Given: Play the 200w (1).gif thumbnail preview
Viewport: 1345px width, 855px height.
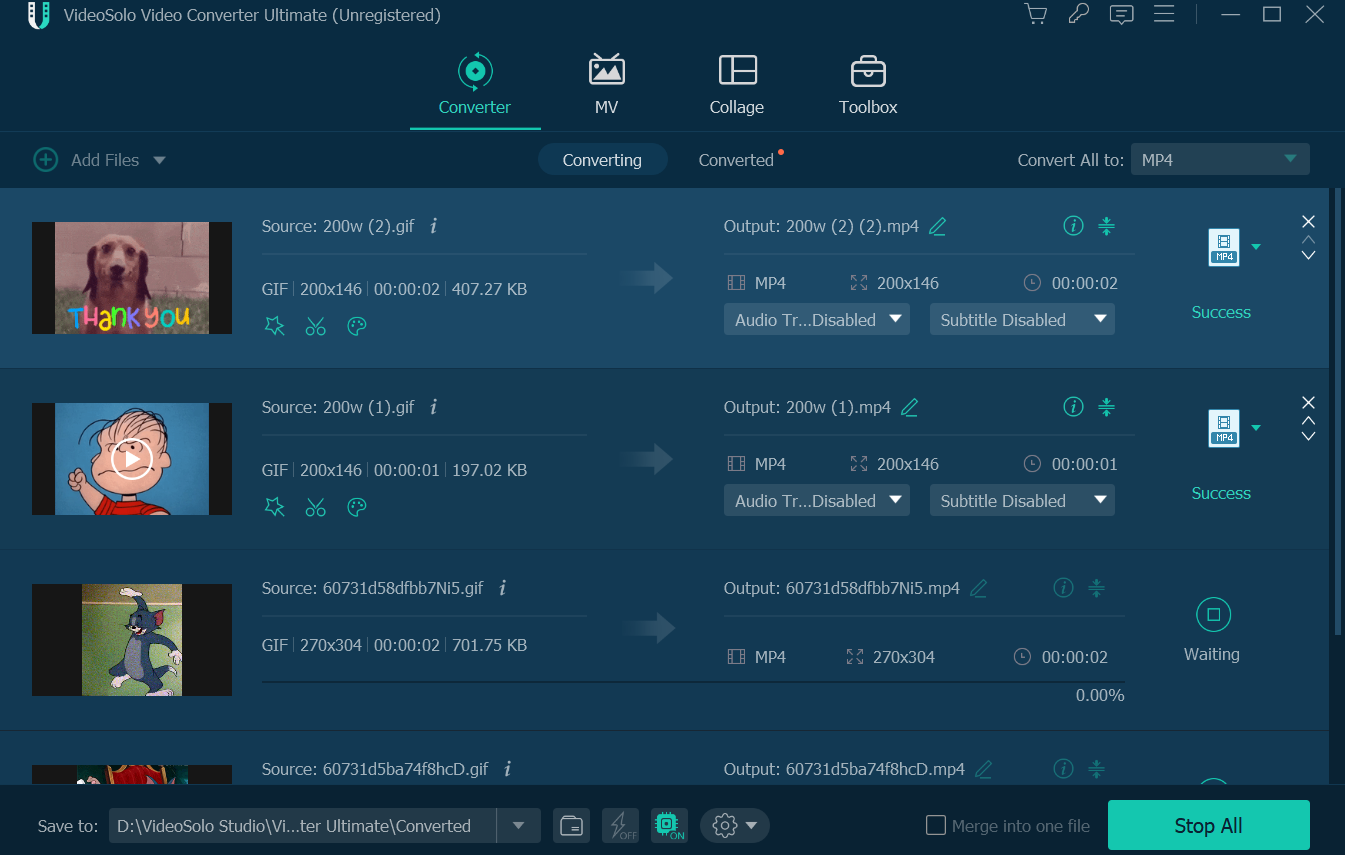Looking at the screenshot, I should tap(132, 459).
